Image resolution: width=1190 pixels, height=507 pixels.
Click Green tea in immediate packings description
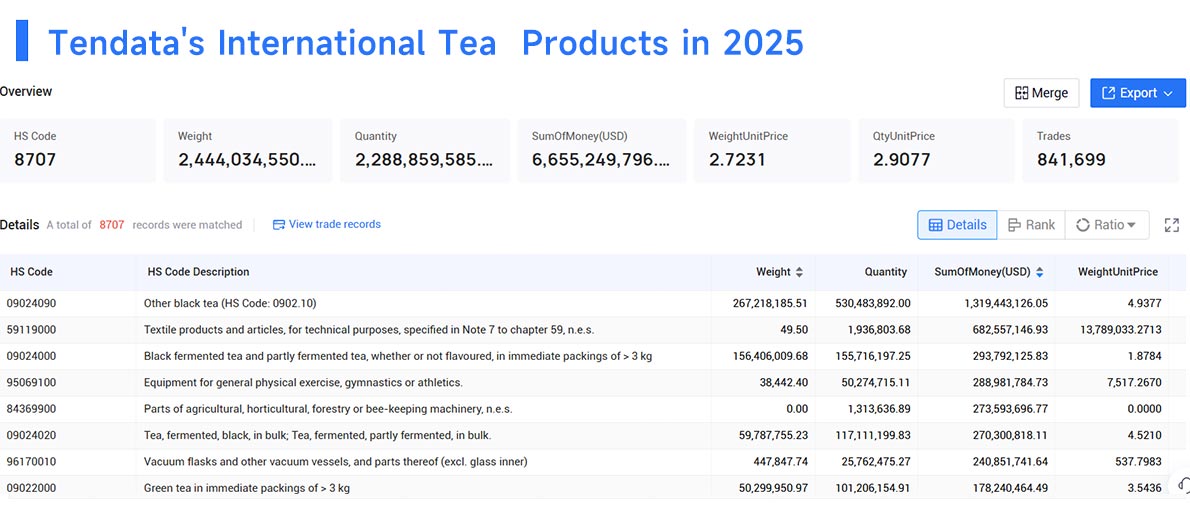coord(247,488)
